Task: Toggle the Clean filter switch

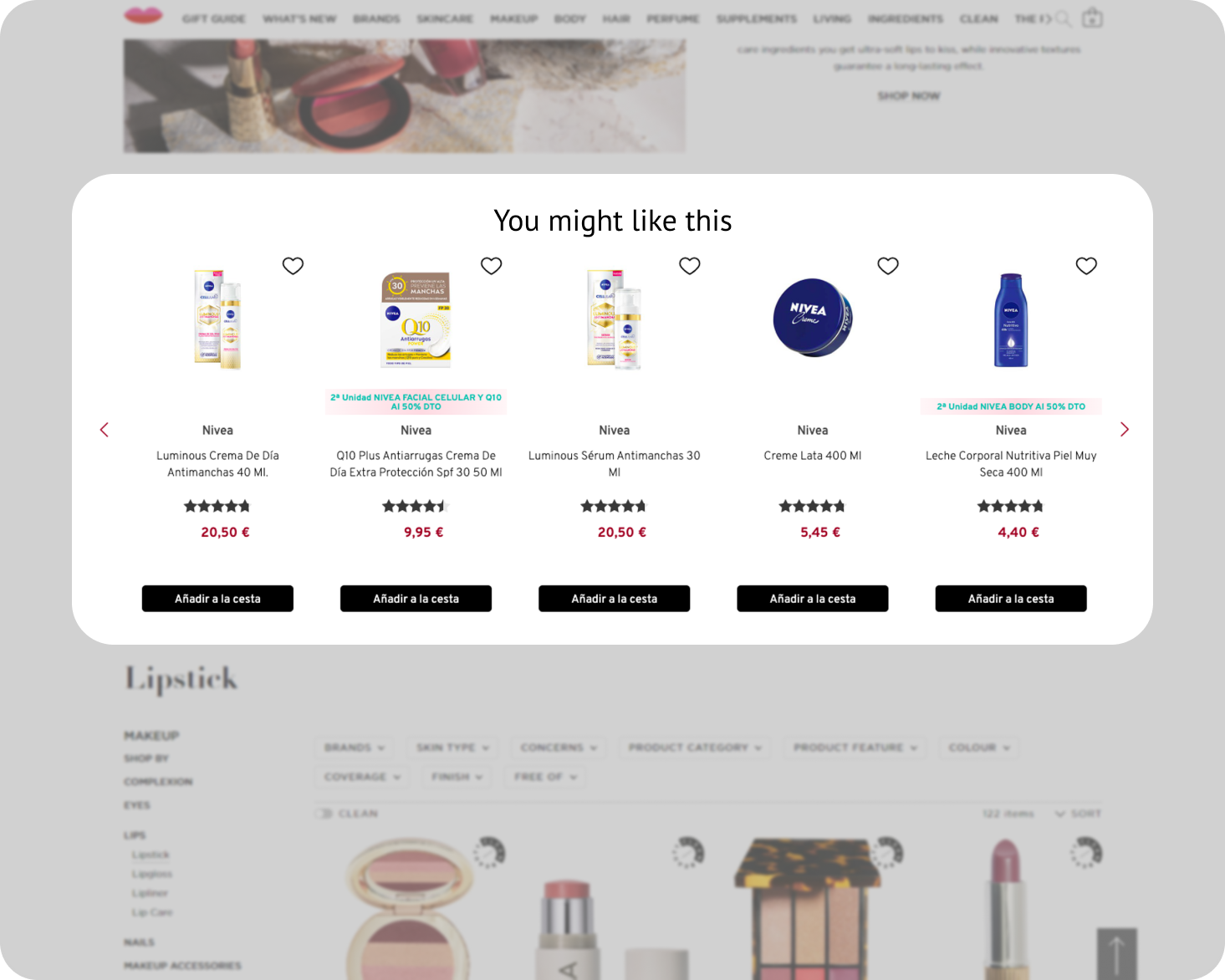Action: (x=324, y=813)
